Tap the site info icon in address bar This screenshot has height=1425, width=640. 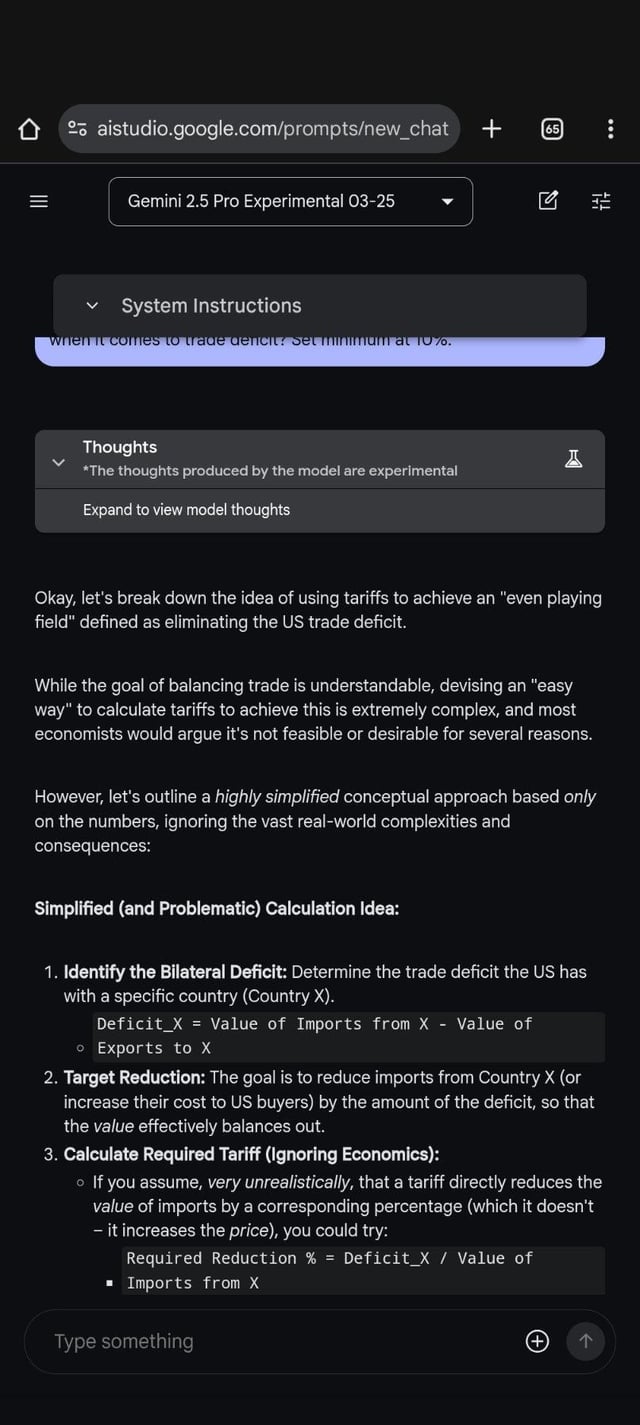point(77,129)
